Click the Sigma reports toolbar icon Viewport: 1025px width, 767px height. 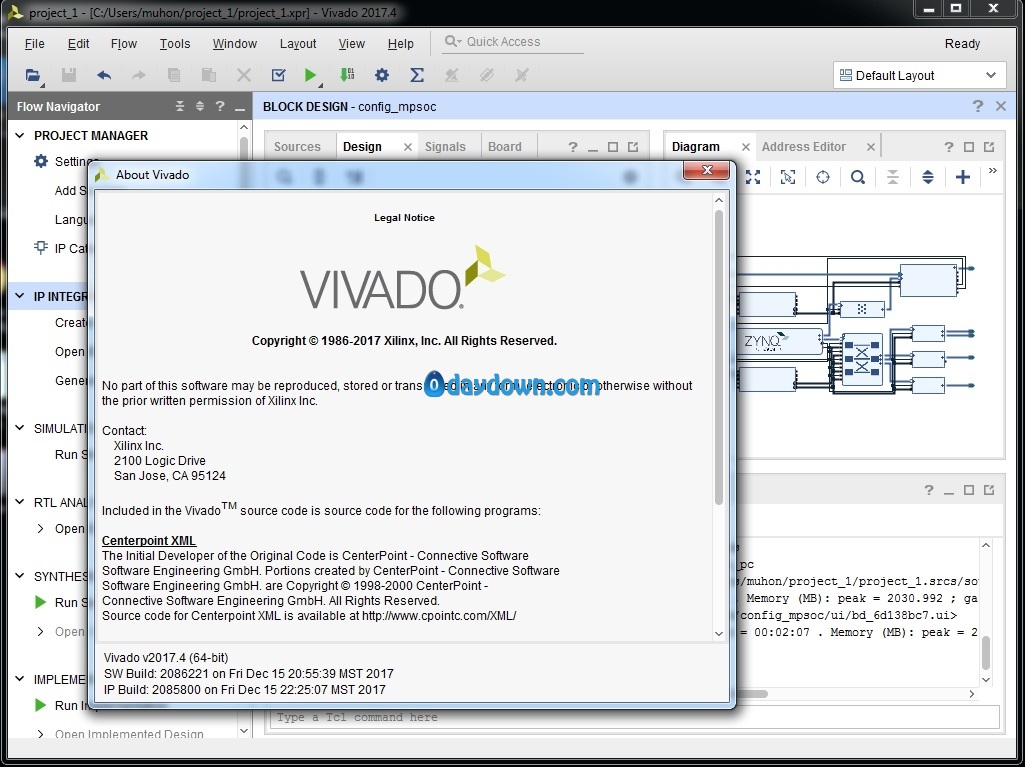click(x=416, y=75)
